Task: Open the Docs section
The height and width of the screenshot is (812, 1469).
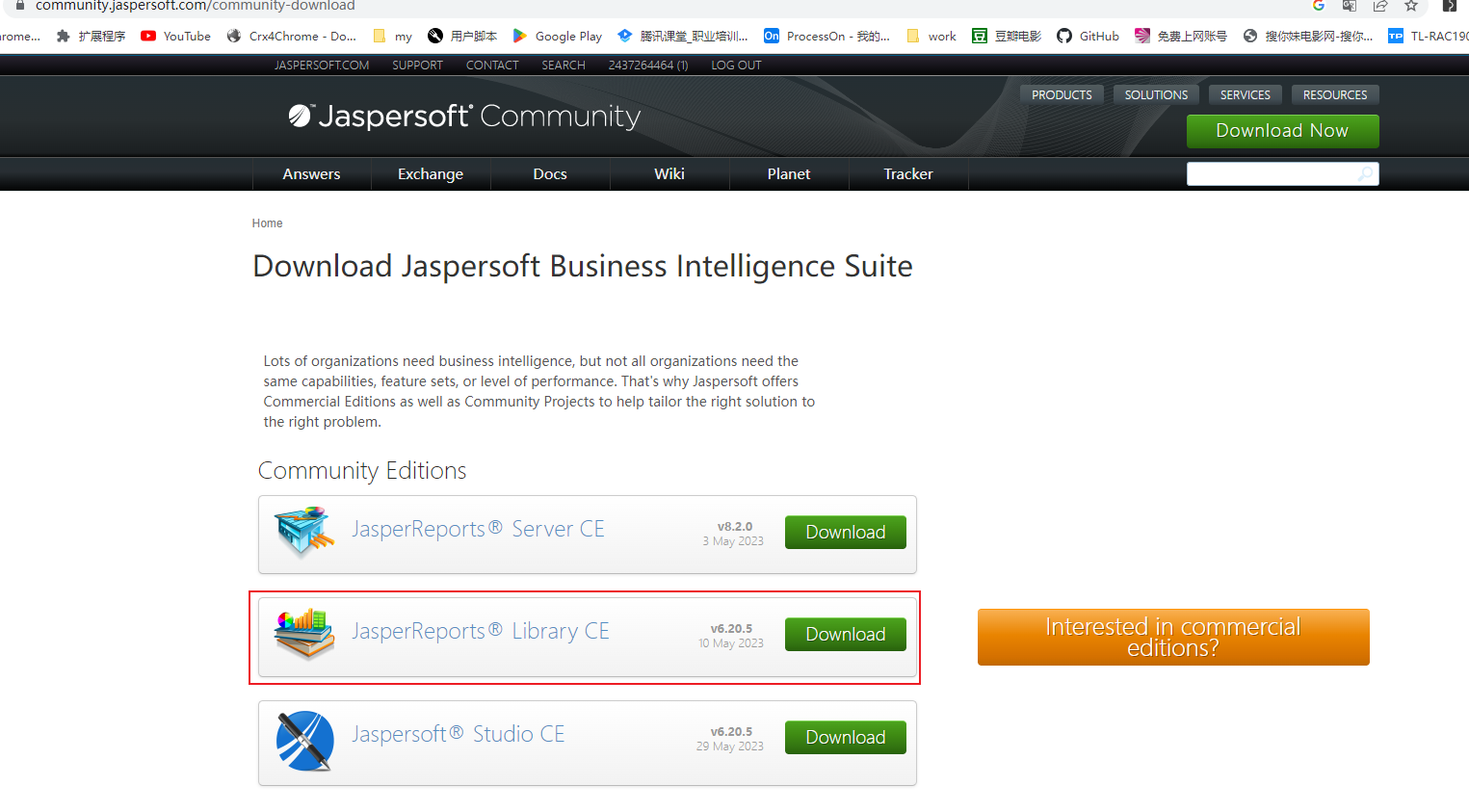Action: point(550,174)
